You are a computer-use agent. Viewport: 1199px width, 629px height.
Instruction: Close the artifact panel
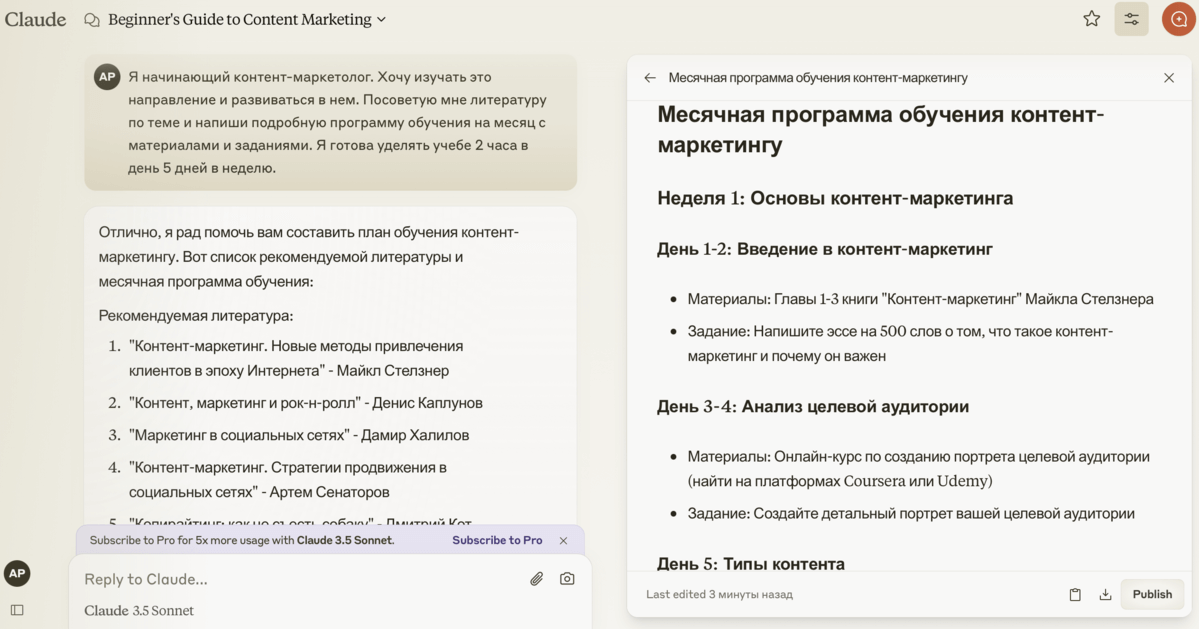(1168, 78)
